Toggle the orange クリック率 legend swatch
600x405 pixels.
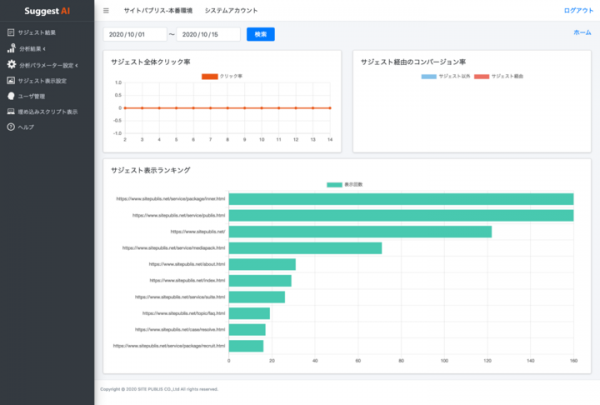pyautogui.click(x=210, y=76)
